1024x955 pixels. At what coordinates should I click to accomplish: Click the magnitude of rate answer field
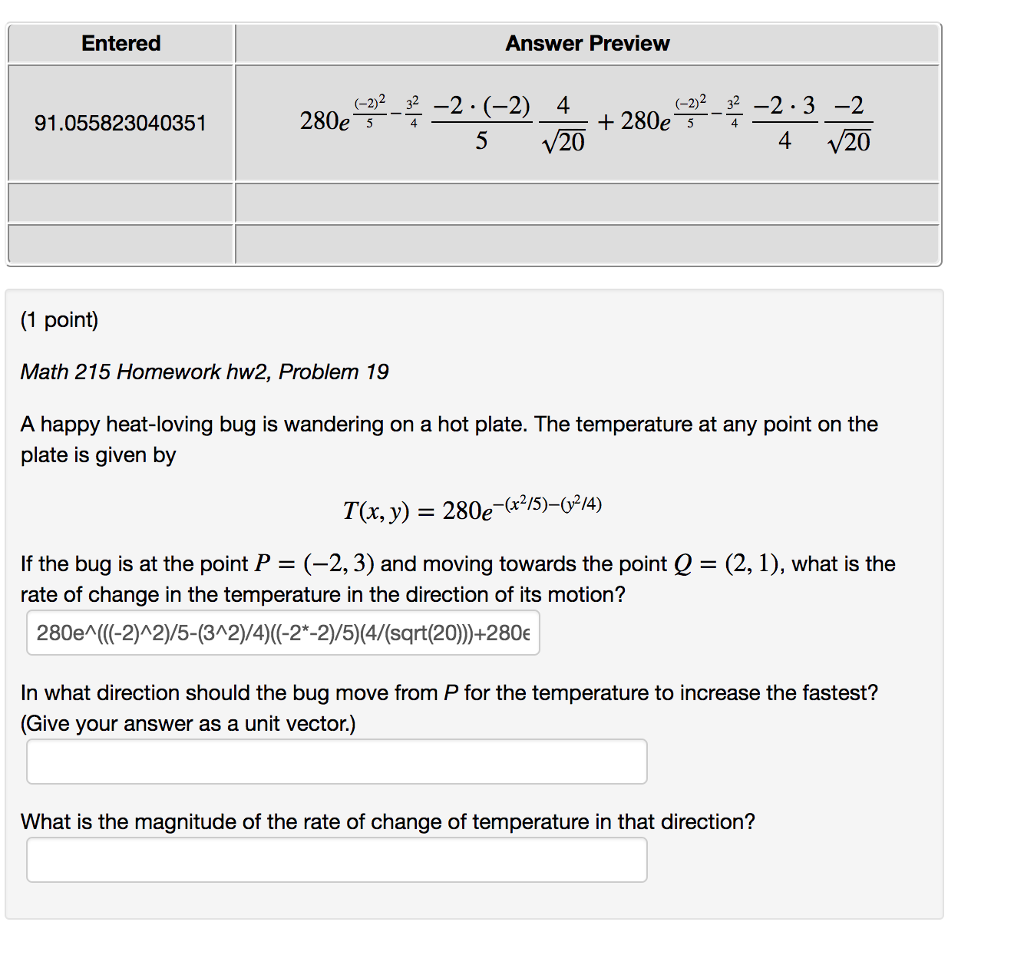337,859
